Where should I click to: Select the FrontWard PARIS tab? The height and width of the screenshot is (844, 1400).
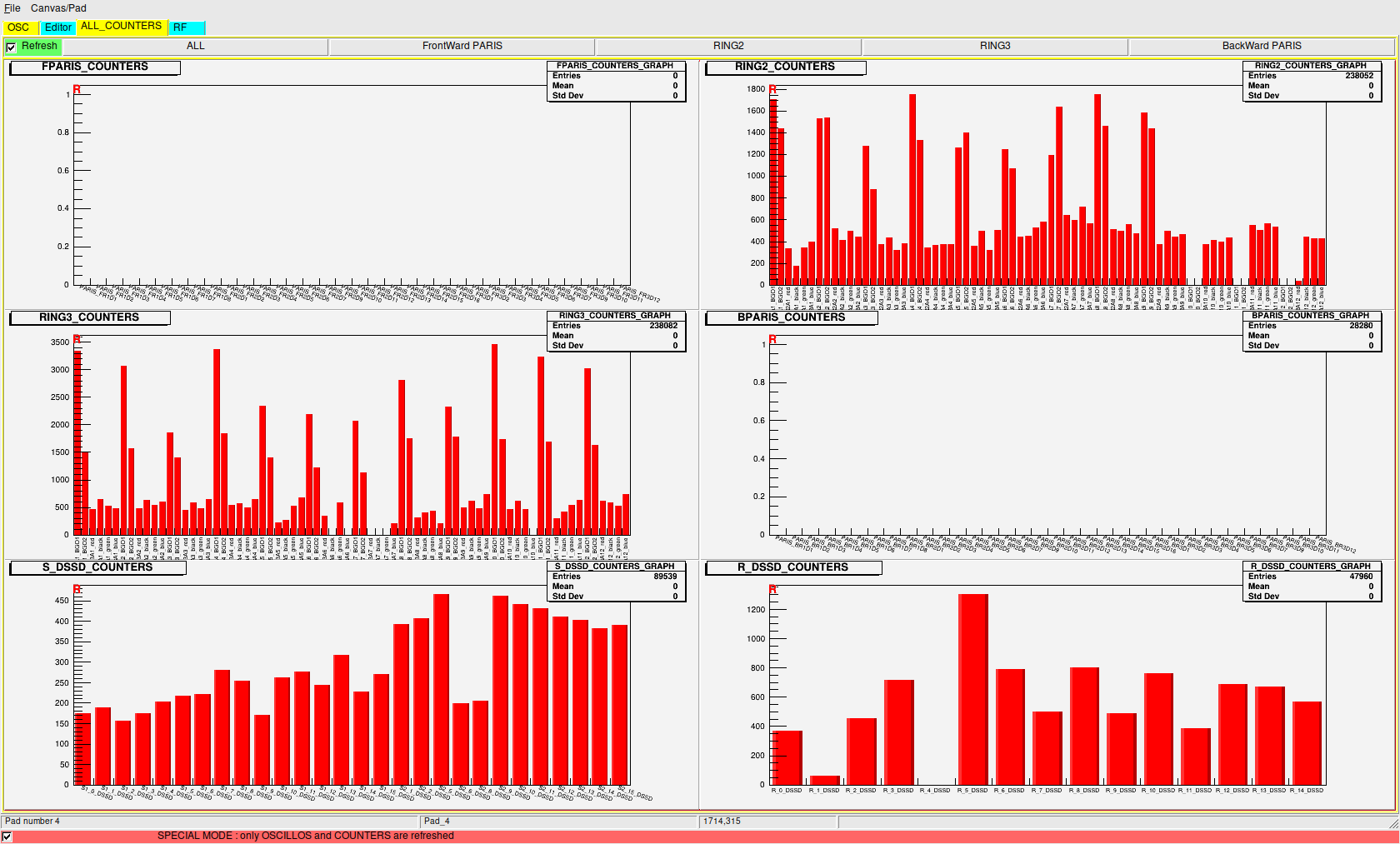462,47
